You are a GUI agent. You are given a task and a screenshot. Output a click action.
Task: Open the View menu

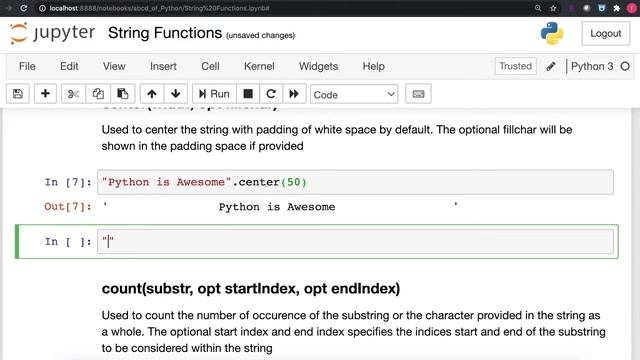(114, 66)
